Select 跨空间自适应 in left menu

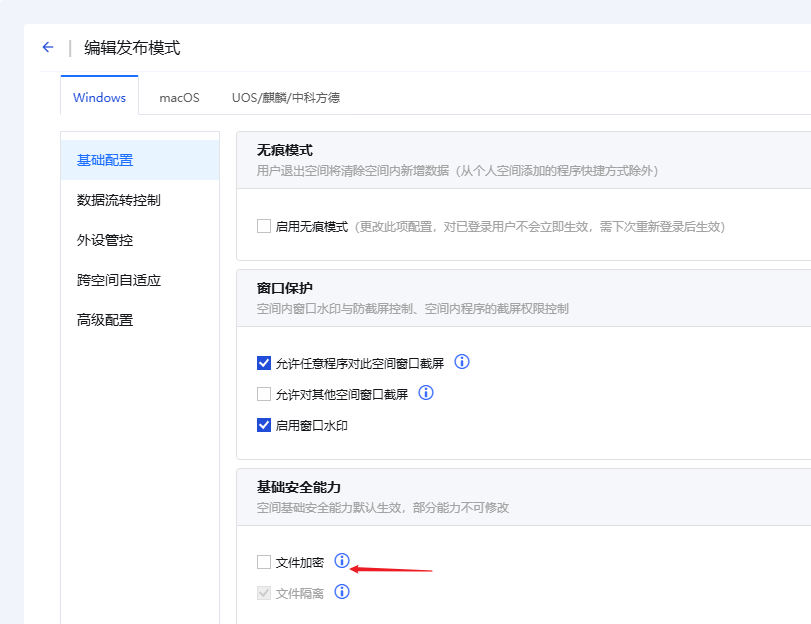coord(118,280)
